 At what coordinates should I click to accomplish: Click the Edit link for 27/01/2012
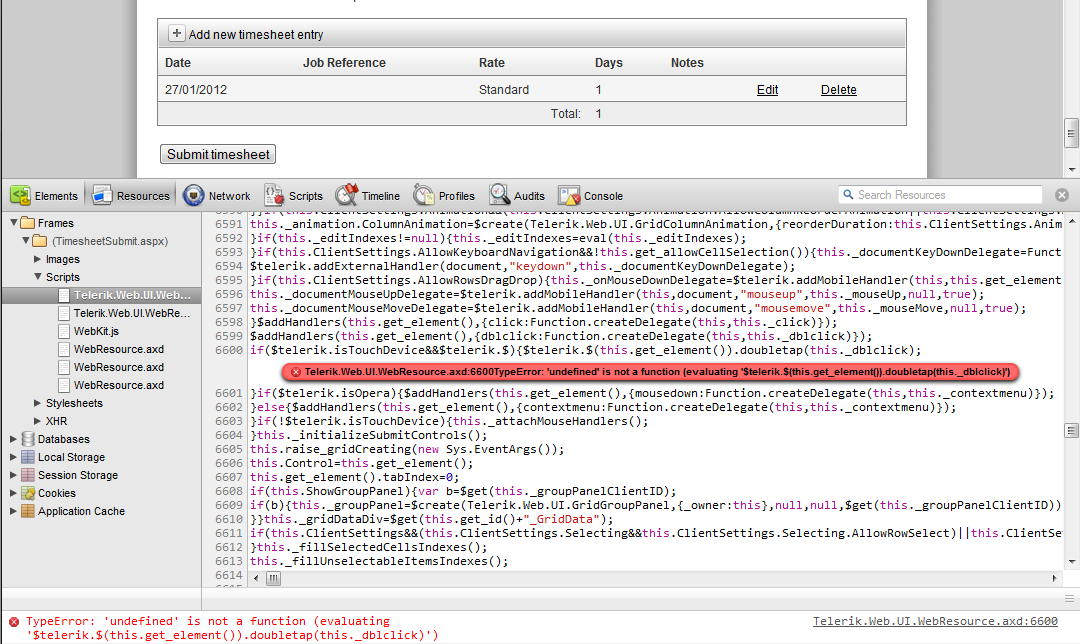pyautogui.click(x=767, y=90)
